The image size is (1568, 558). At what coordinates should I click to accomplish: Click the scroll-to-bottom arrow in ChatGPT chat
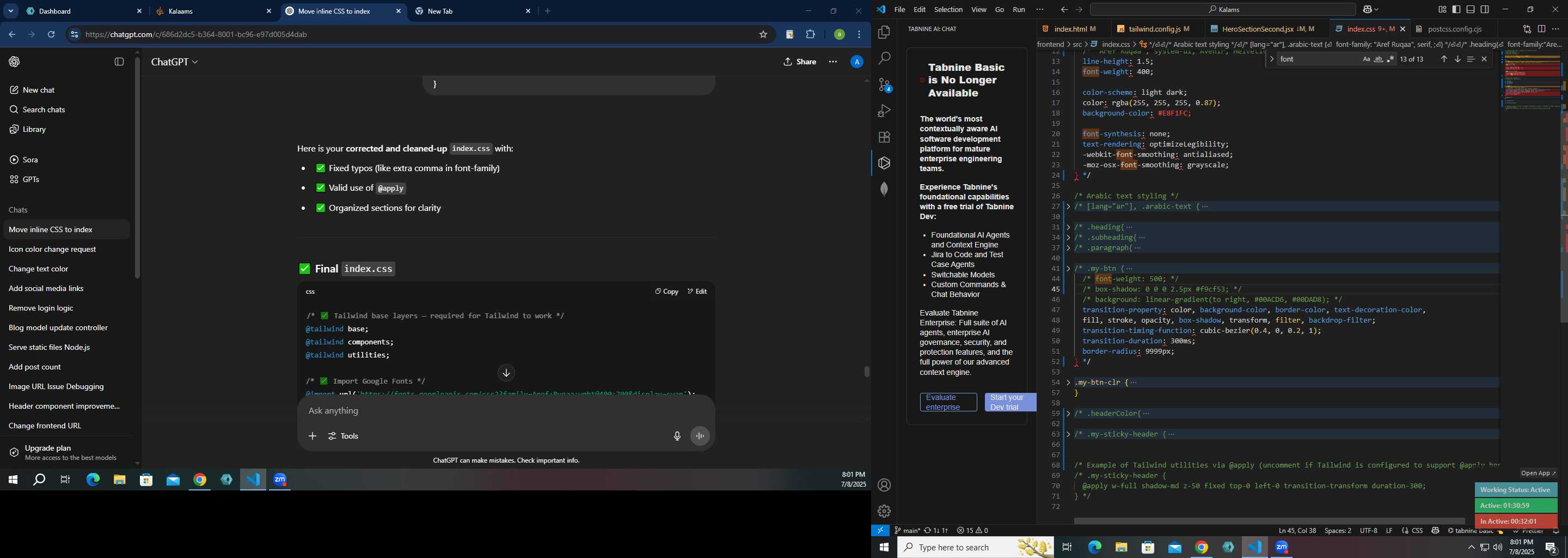(506, 373)
